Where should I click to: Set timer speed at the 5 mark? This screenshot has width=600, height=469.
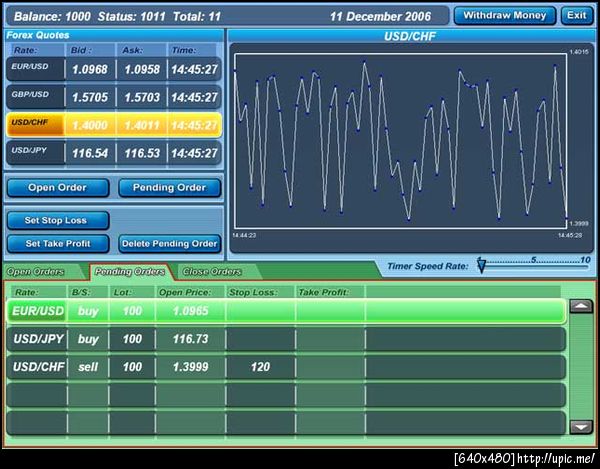pos(533,261)
